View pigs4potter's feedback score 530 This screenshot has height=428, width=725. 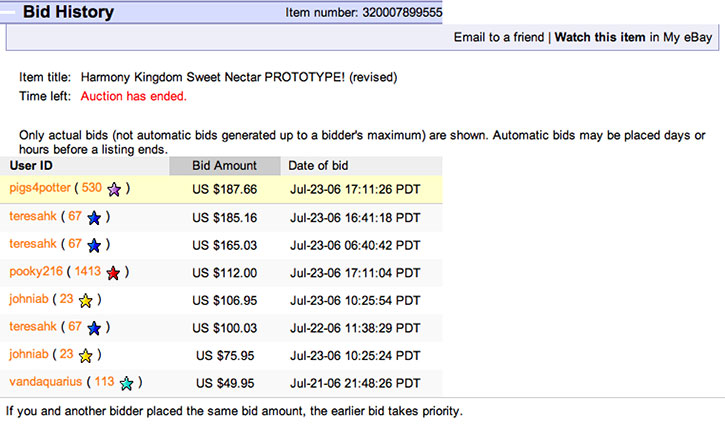tap(92, 188)
